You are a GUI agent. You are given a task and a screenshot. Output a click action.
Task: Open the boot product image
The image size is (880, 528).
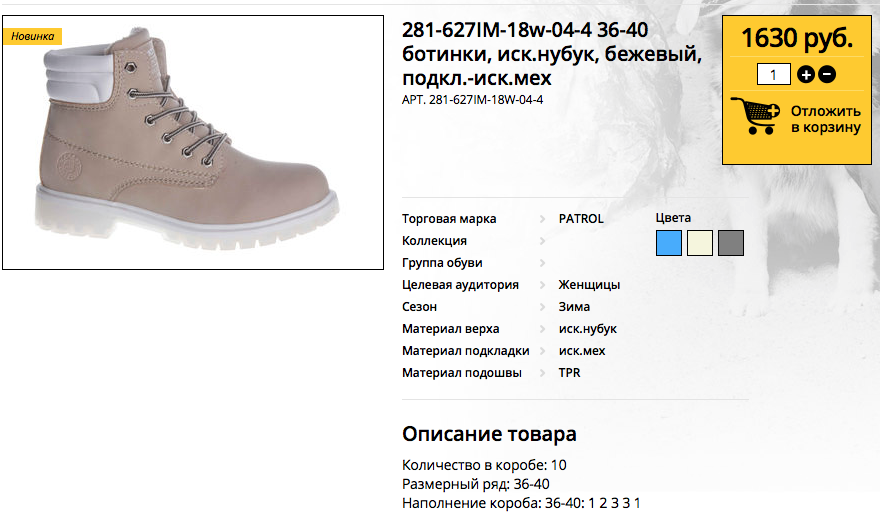pos(193,143)
